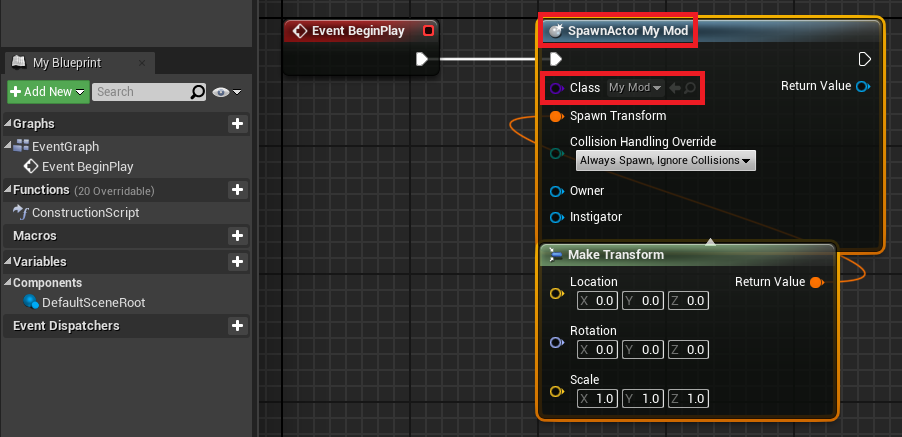Click the Owner input pin
The width and height of the screenshot is (902, 437).
click(557, 191)
